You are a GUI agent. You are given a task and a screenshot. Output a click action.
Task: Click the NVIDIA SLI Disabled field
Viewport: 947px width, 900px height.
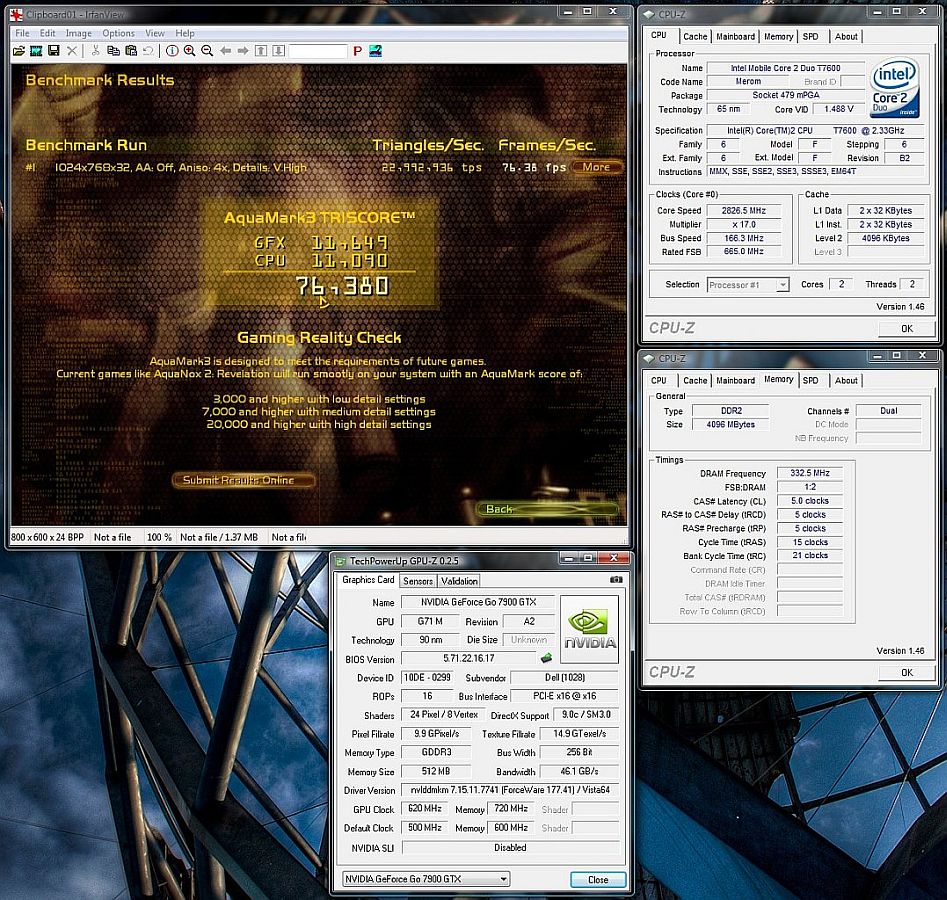pos(510,847)
